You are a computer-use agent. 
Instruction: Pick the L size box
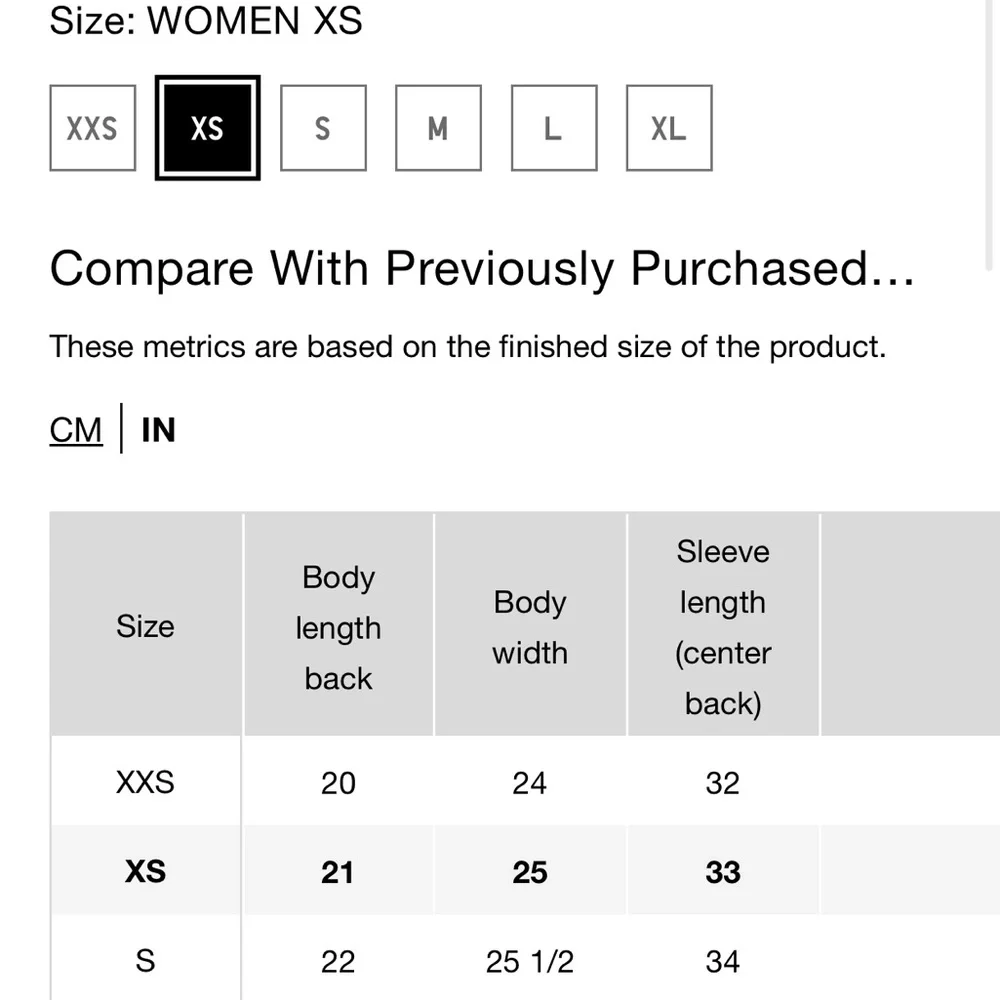point(553,128)
